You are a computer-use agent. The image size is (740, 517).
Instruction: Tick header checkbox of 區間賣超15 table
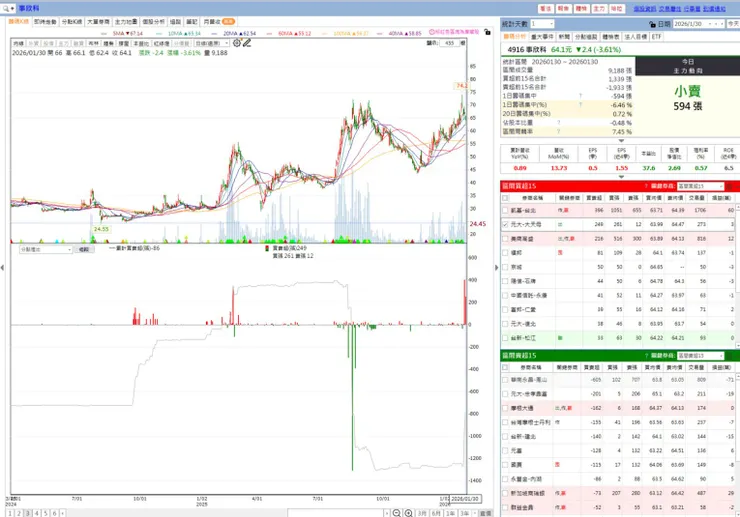point(505,367)
